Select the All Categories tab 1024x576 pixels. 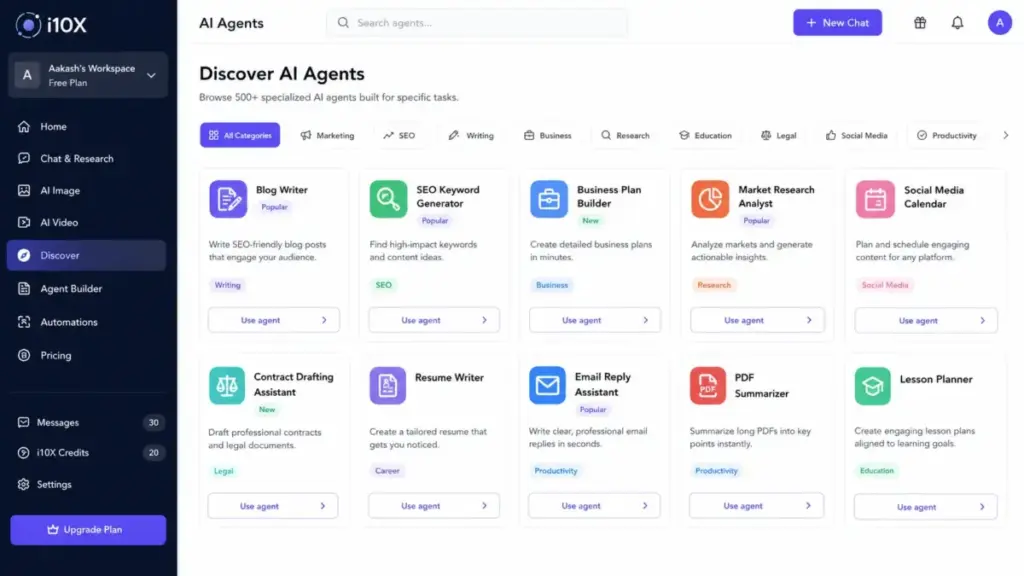(240, 135)
